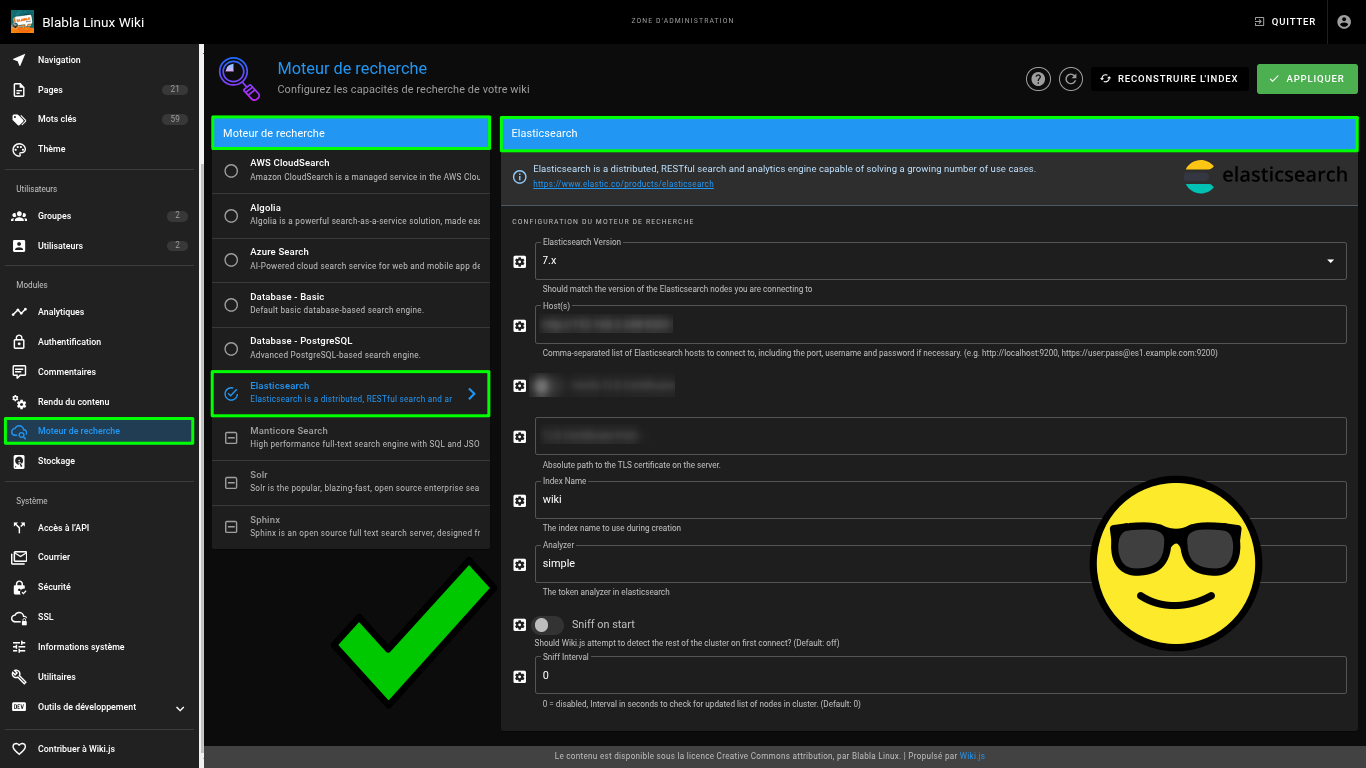Click the Informations système sliders icon

(19, 647)
